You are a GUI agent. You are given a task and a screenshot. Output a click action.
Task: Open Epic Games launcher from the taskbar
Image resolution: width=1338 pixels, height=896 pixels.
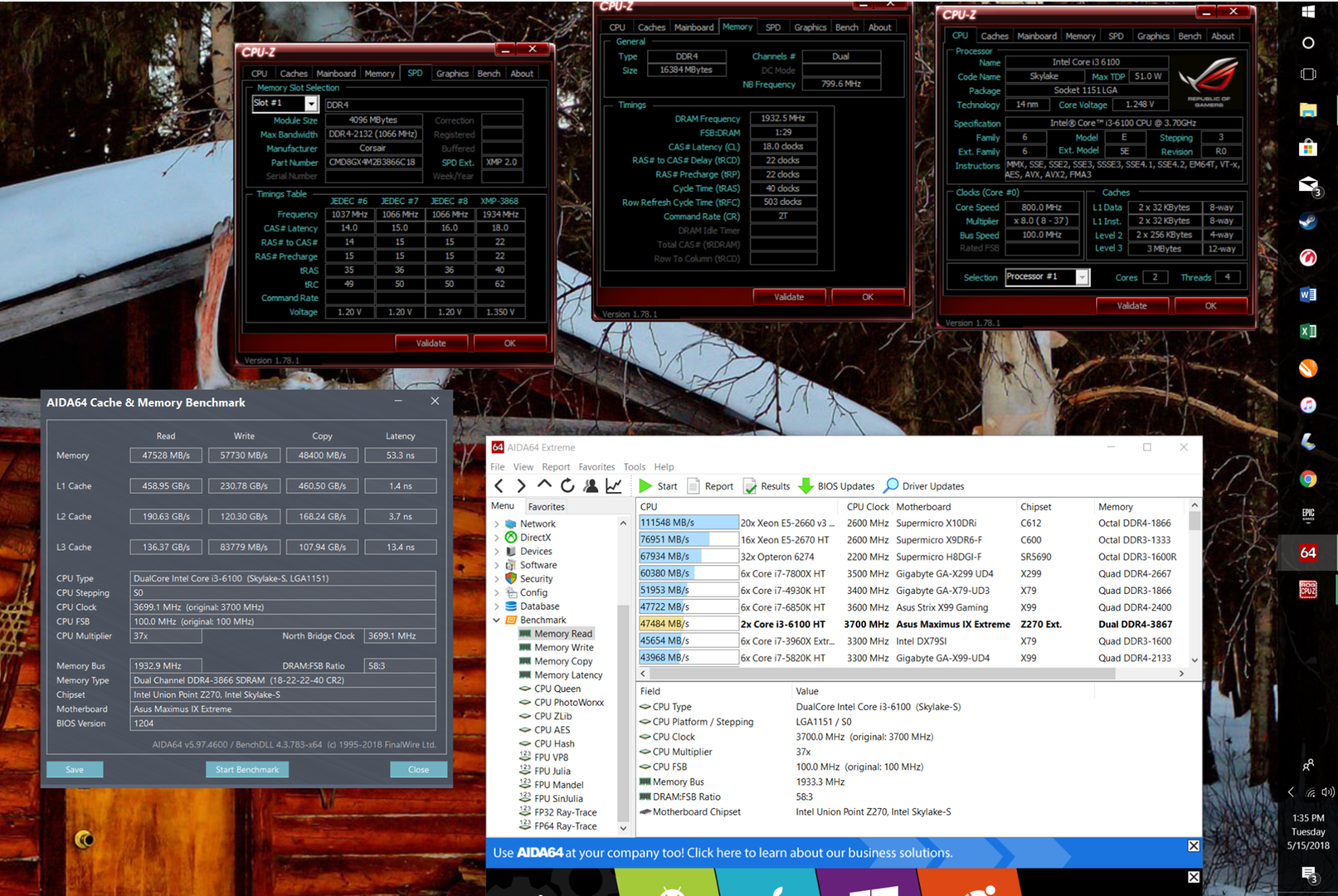click(x=1308, y=515)
